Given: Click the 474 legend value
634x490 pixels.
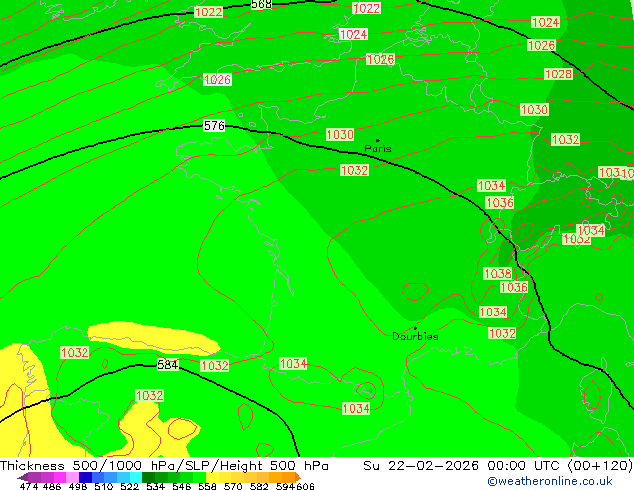Looking at the screenshot, I should tap(29, 486).
